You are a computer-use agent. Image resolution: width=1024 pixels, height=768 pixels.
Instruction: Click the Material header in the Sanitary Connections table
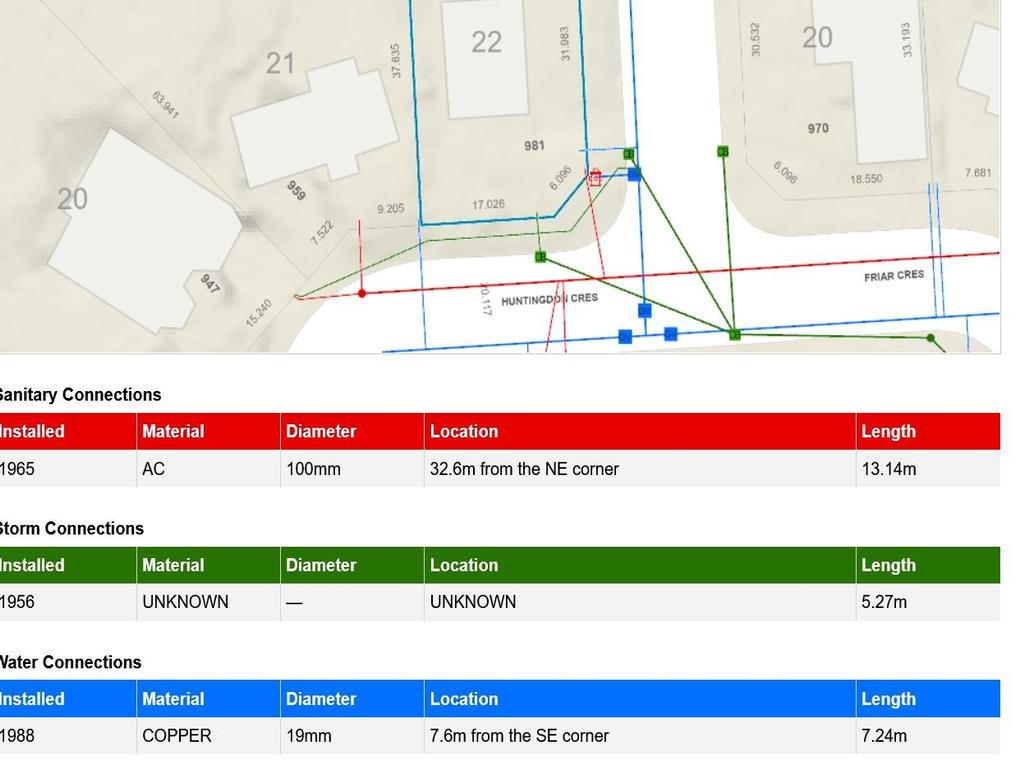click(x=173, y=432)
